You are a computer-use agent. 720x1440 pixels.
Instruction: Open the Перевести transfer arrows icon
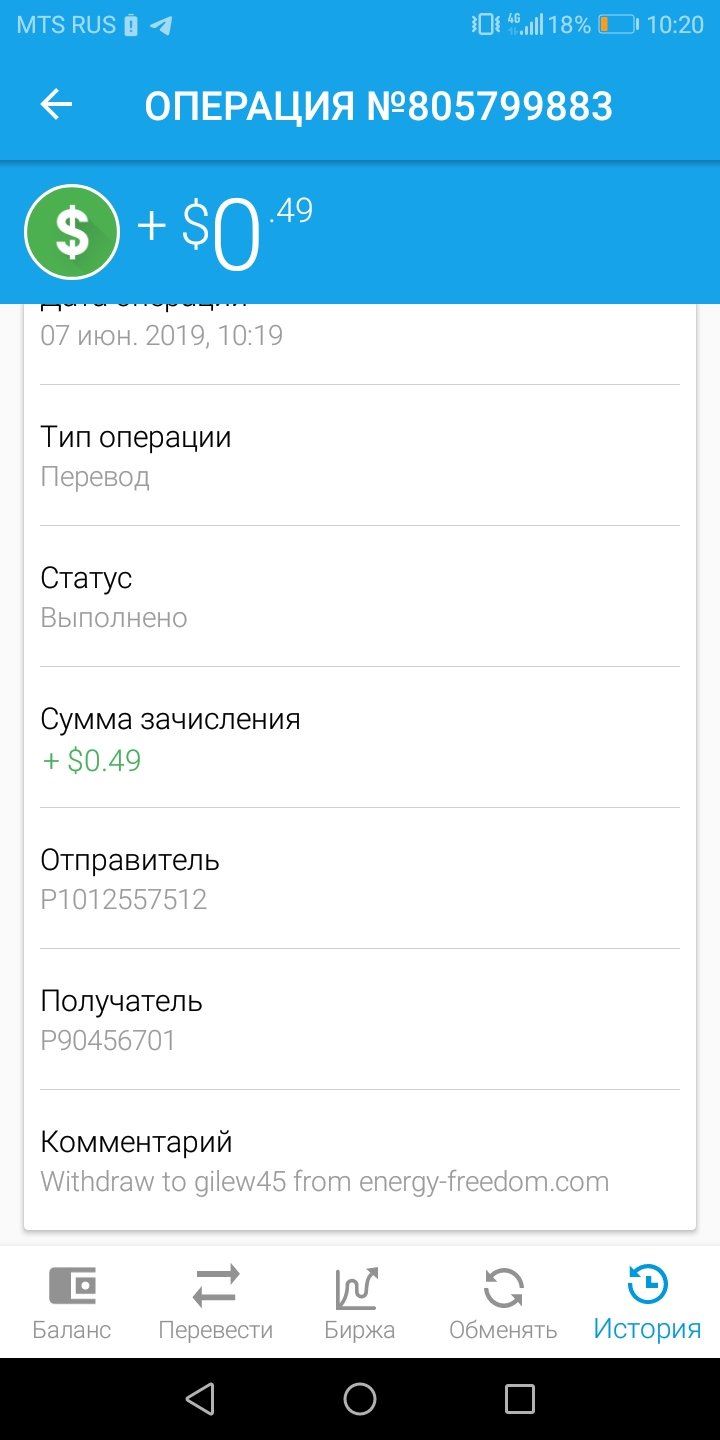pos(216,1286)
